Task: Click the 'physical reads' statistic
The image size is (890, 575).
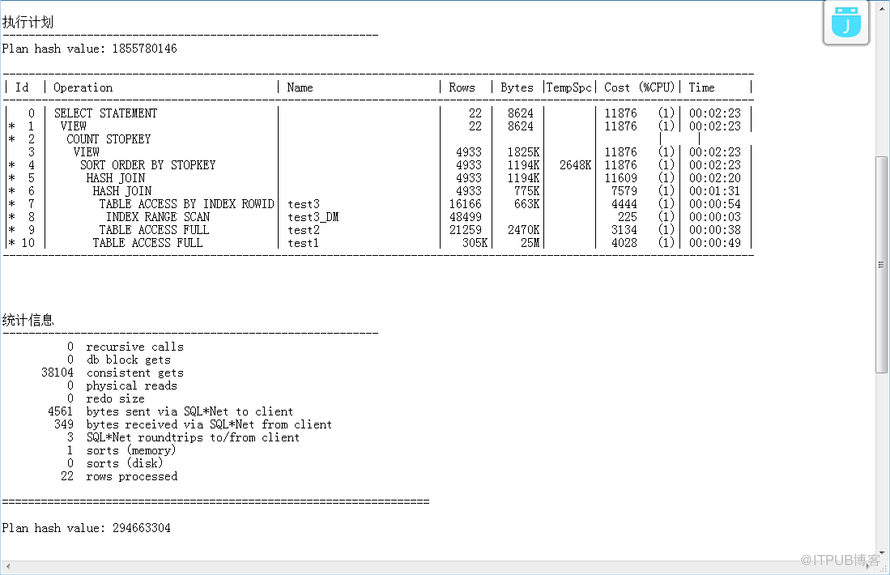Action: pos(132,386)
